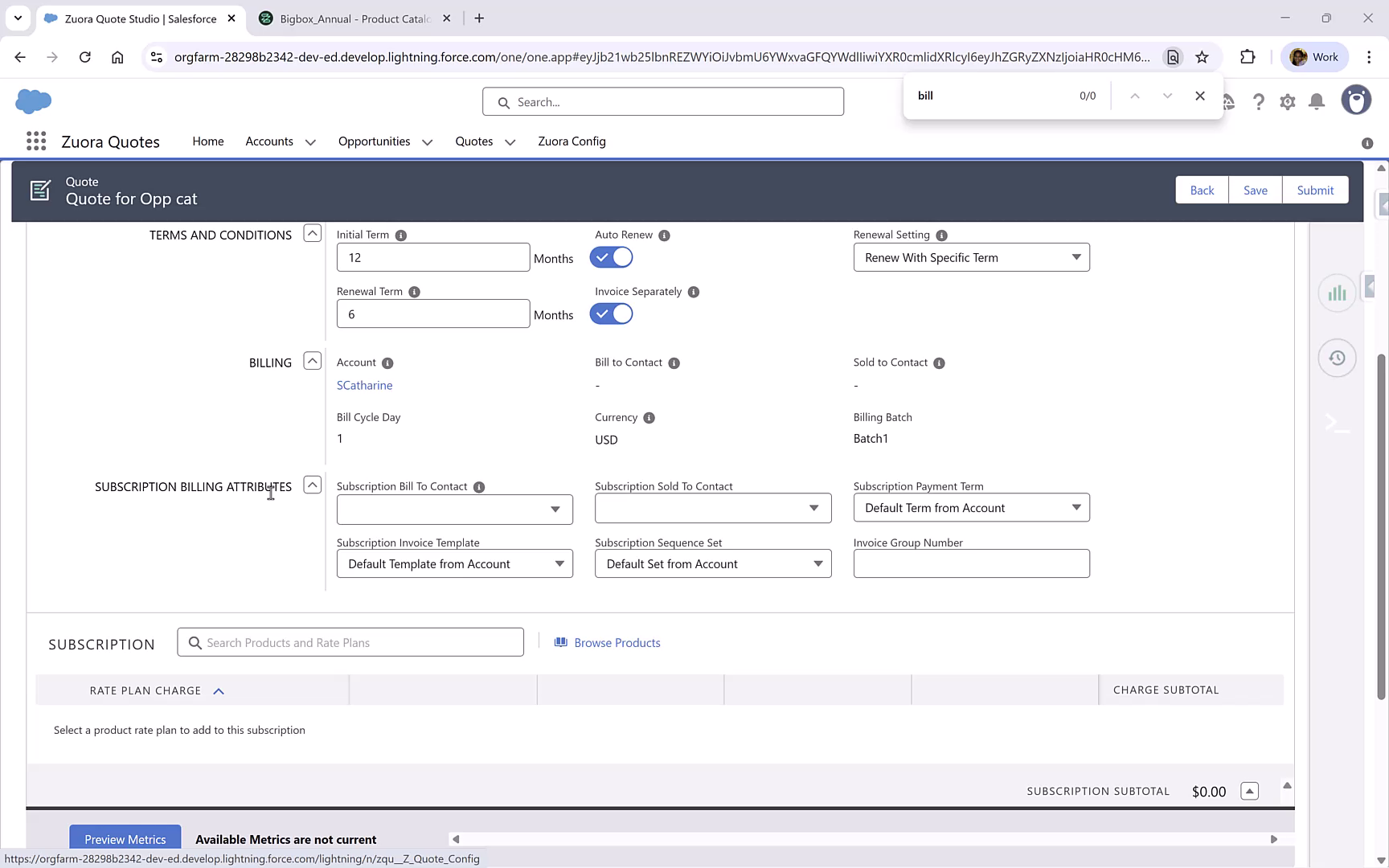Open the Setup gear icon
The width and height of the screenshot is (1389, 868).
(1288, 101)
